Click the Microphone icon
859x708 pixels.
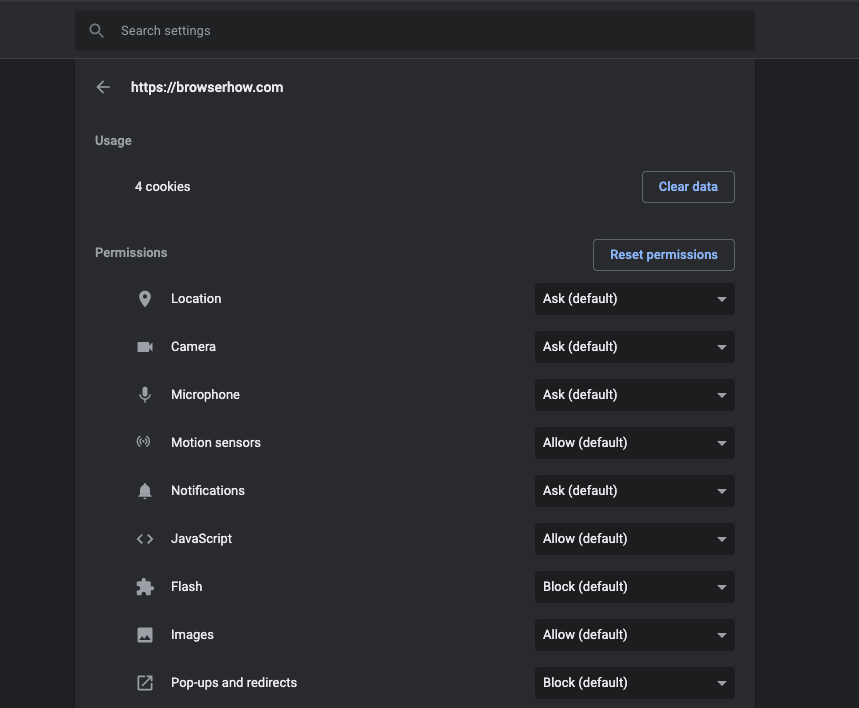tap(145, 395)
